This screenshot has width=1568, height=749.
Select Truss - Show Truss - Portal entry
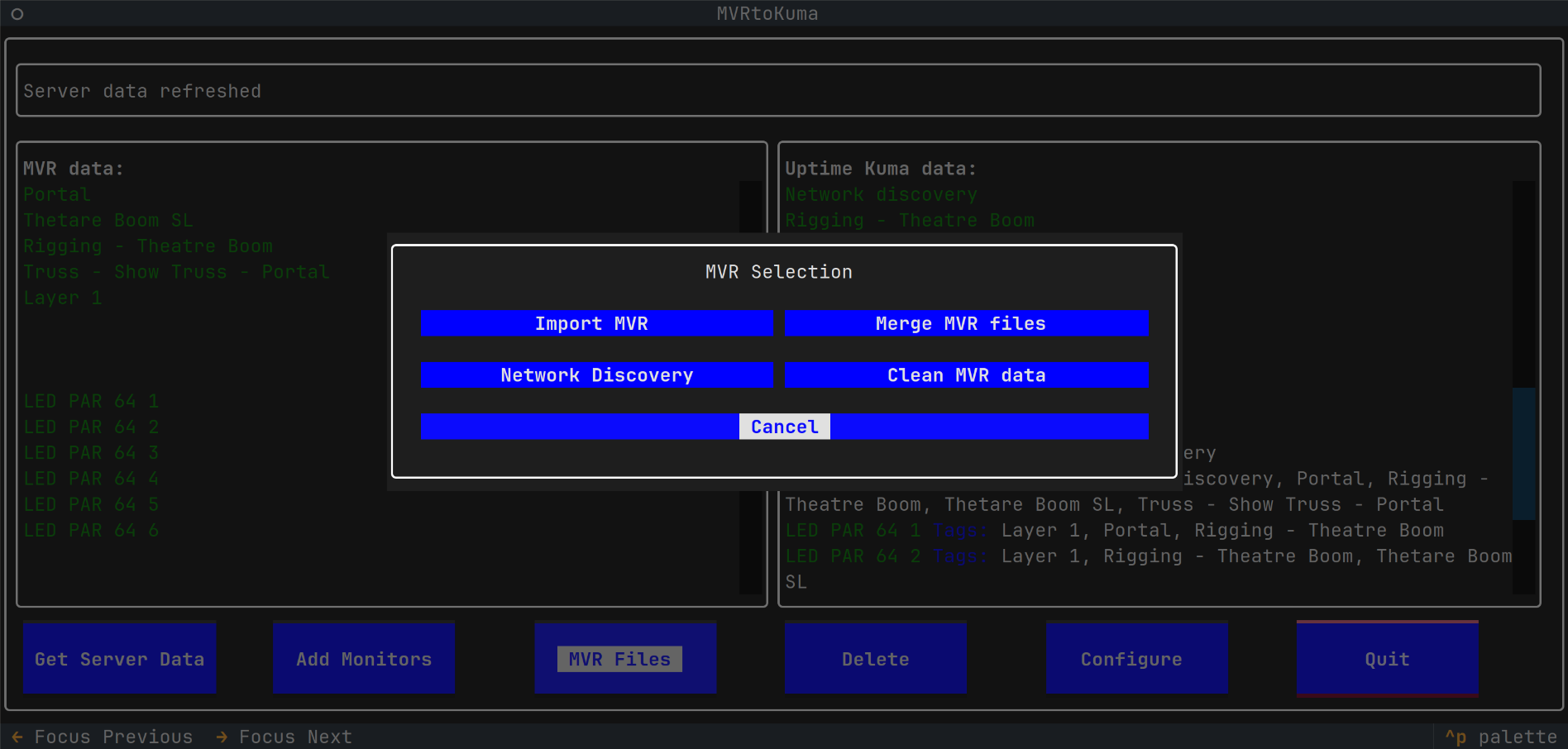coord(176,272)
